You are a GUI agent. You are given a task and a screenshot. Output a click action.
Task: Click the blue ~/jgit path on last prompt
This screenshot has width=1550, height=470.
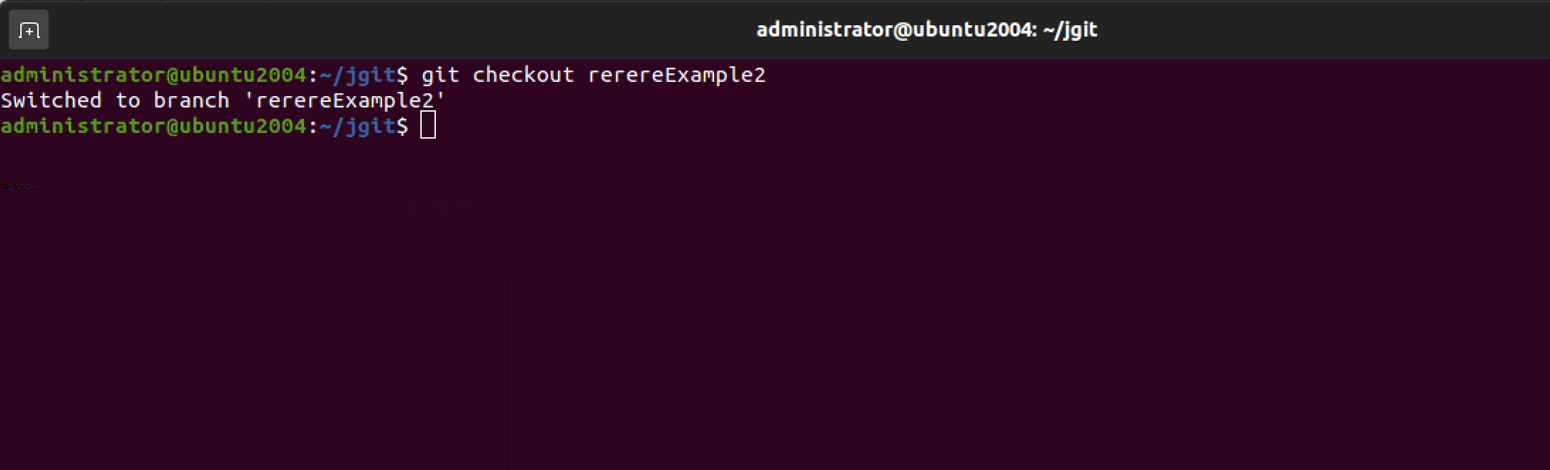pos(357,126)
